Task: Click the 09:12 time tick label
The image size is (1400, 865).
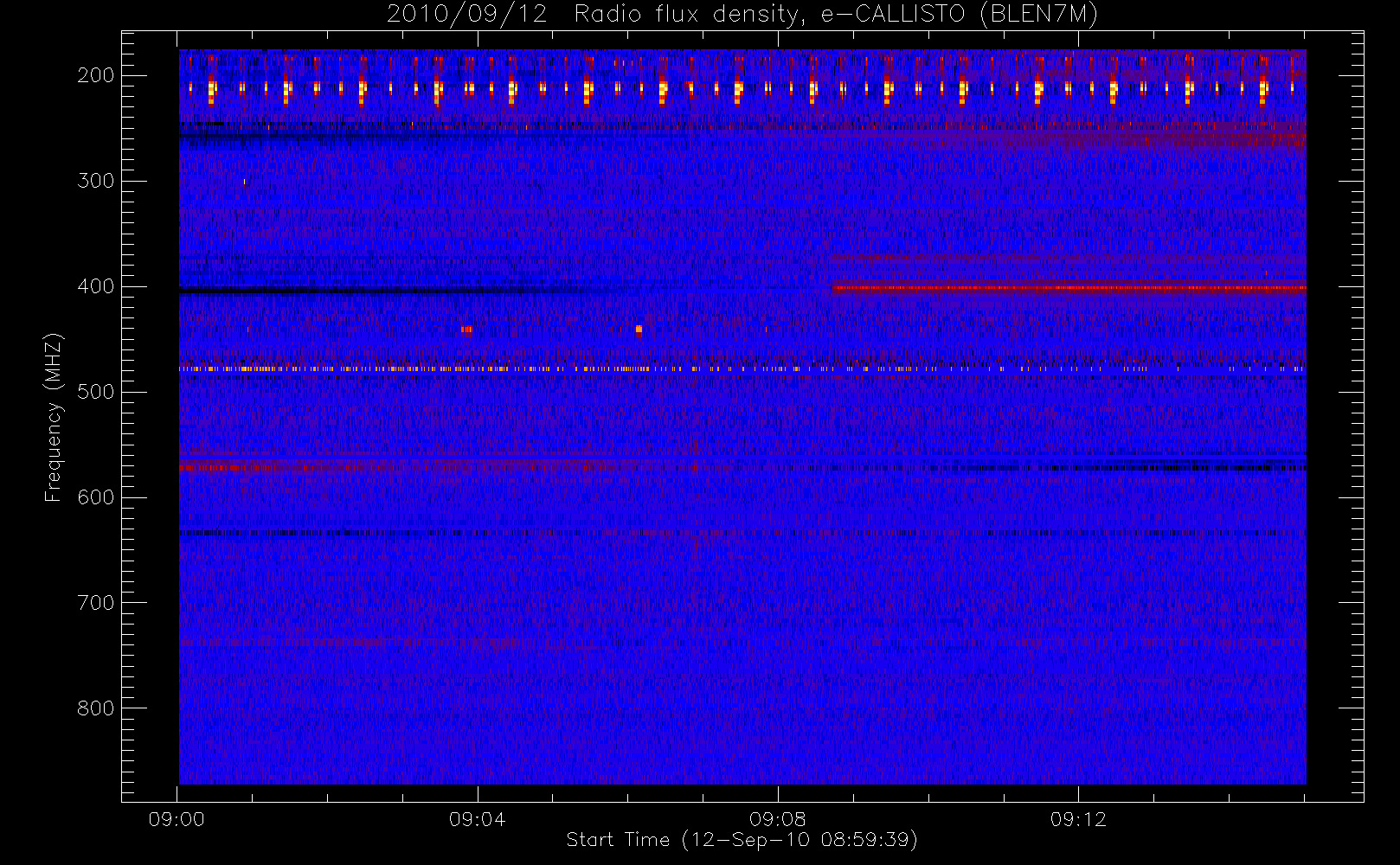Action: pyautogui.click(x=1078, y=819)
